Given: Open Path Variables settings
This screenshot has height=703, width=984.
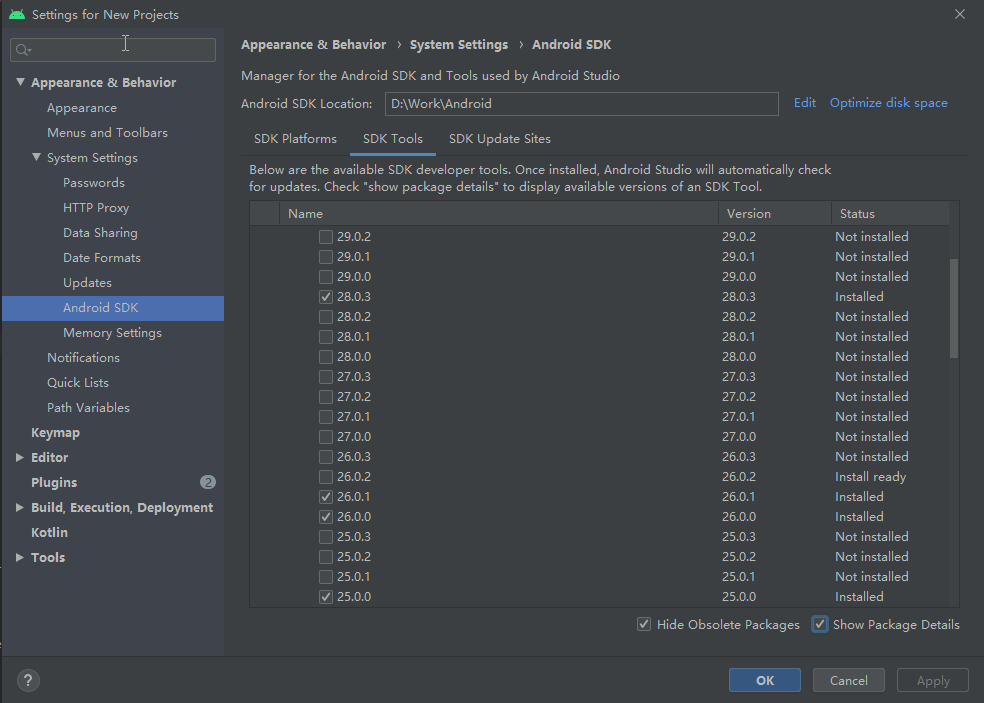Looking at the screenshot, I should [x=88, y=408].
